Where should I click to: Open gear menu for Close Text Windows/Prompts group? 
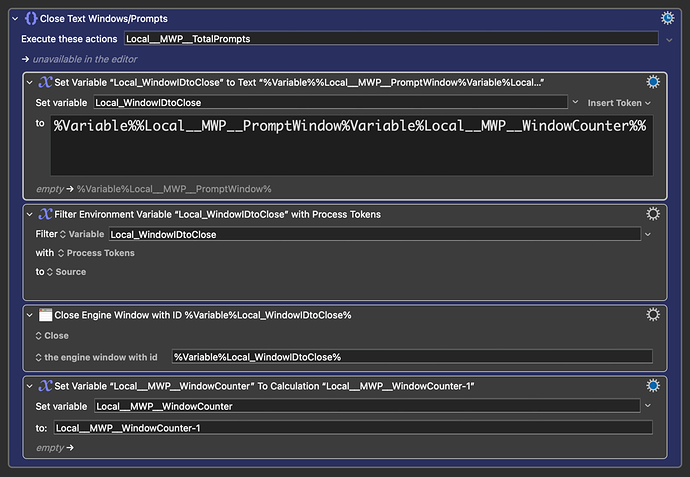[667, 18]
